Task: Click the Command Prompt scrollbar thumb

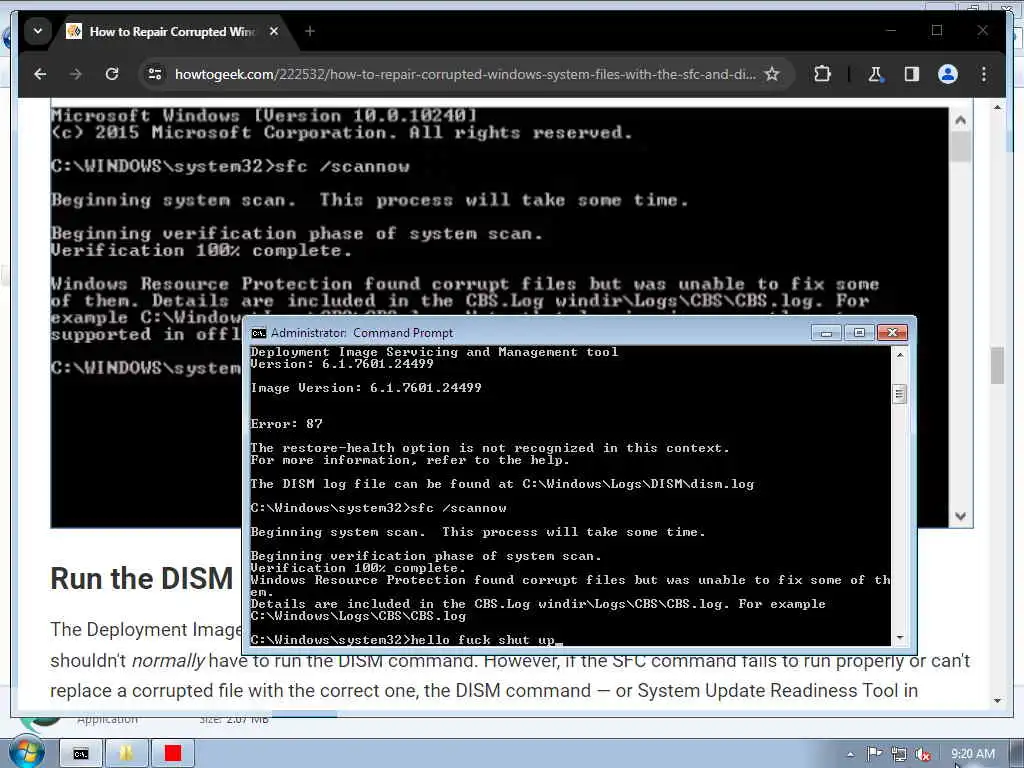Action: (900, 394)
